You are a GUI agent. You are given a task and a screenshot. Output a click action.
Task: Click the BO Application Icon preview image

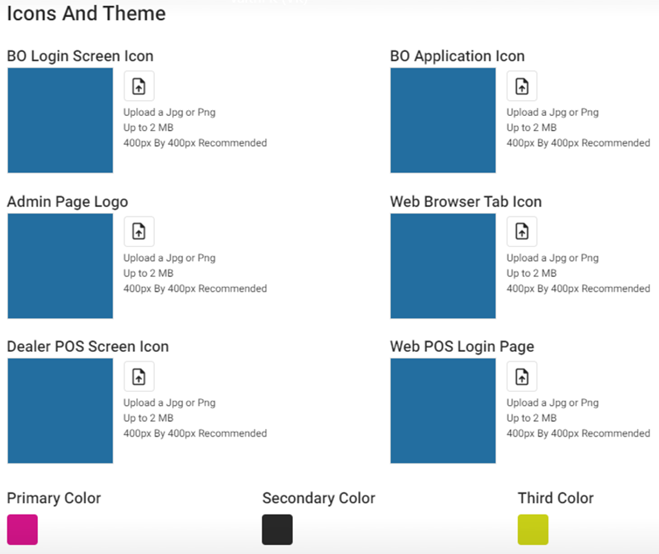442,120
